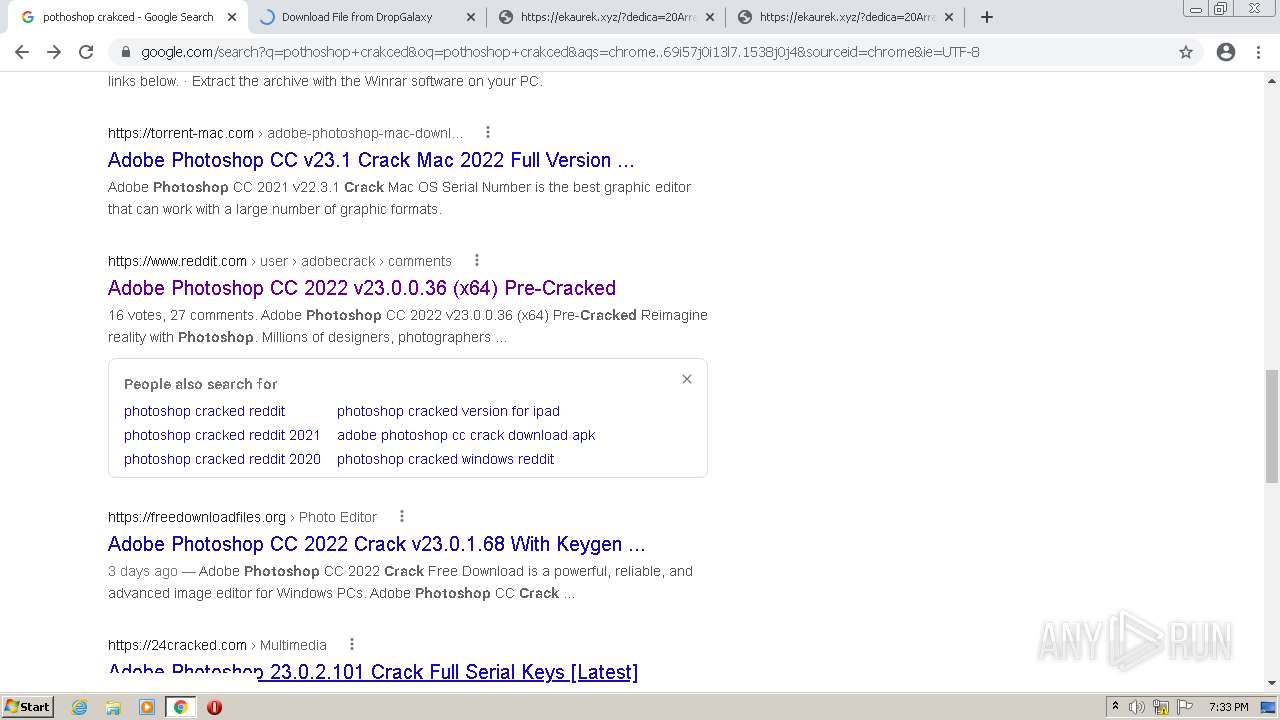Open Photoshop CC 2022 Crack With Keygen link

pos(377,544)
